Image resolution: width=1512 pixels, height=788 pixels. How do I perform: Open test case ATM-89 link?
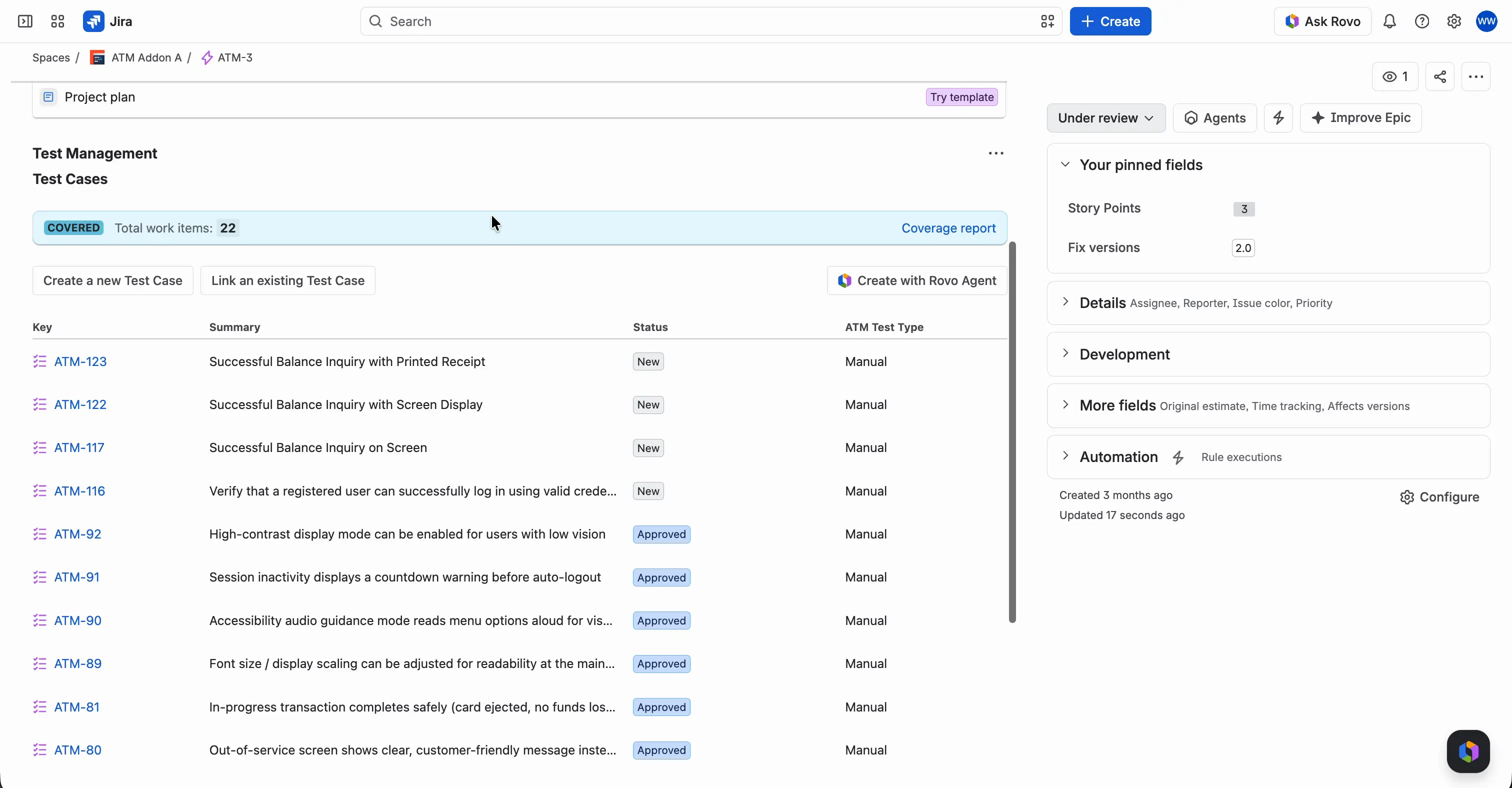(x=78, y=663)
